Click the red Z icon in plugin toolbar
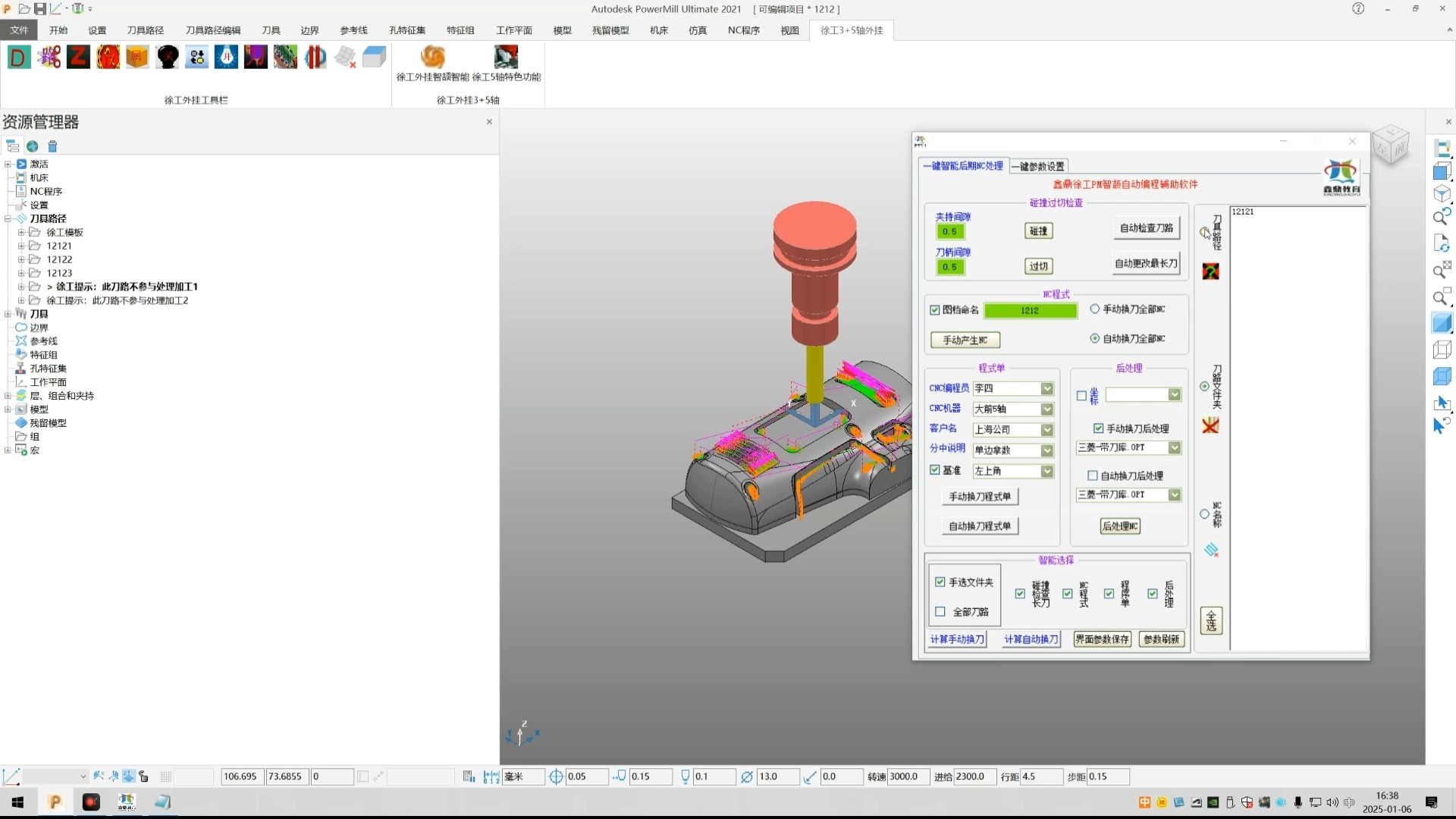 (78, 57)
